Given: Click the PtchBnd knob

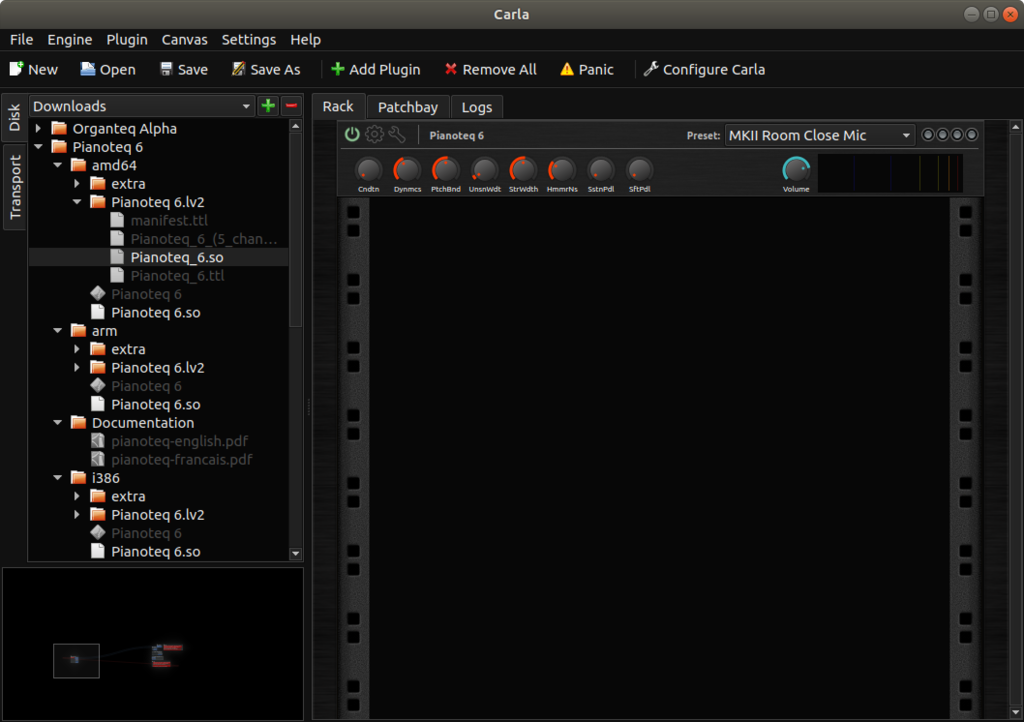Looking at the screenshot, I should click(445, 170).
